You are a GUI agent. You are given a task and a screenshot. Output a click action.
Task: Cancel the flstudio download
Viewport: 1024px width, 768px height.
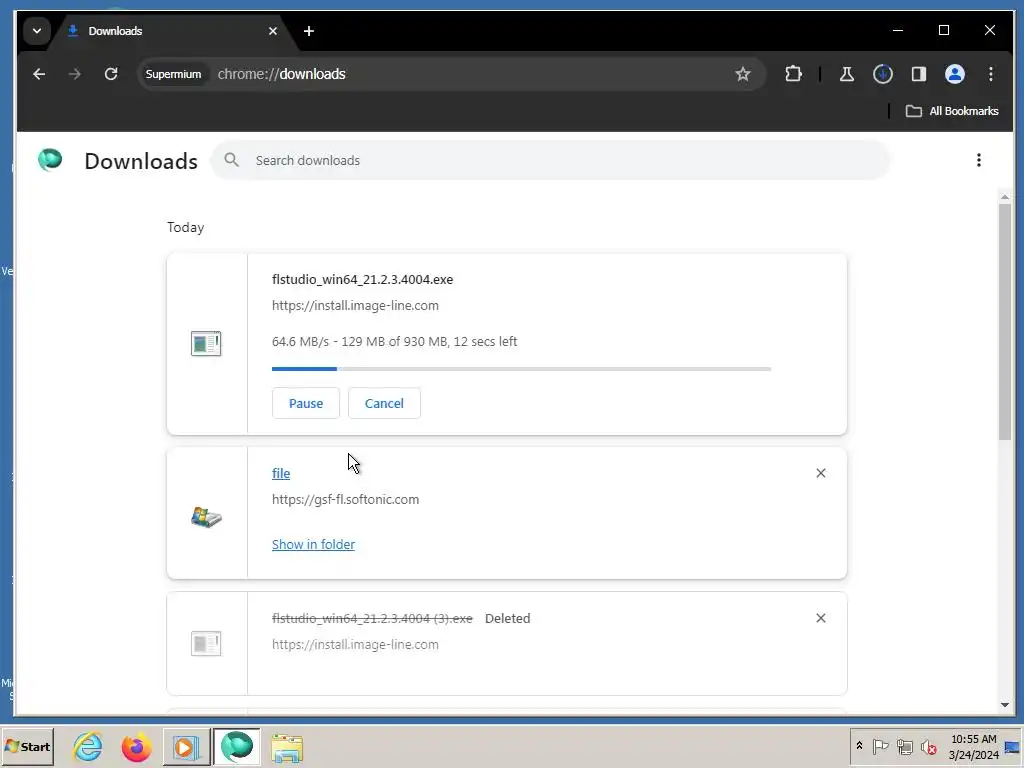pos(384,403)
